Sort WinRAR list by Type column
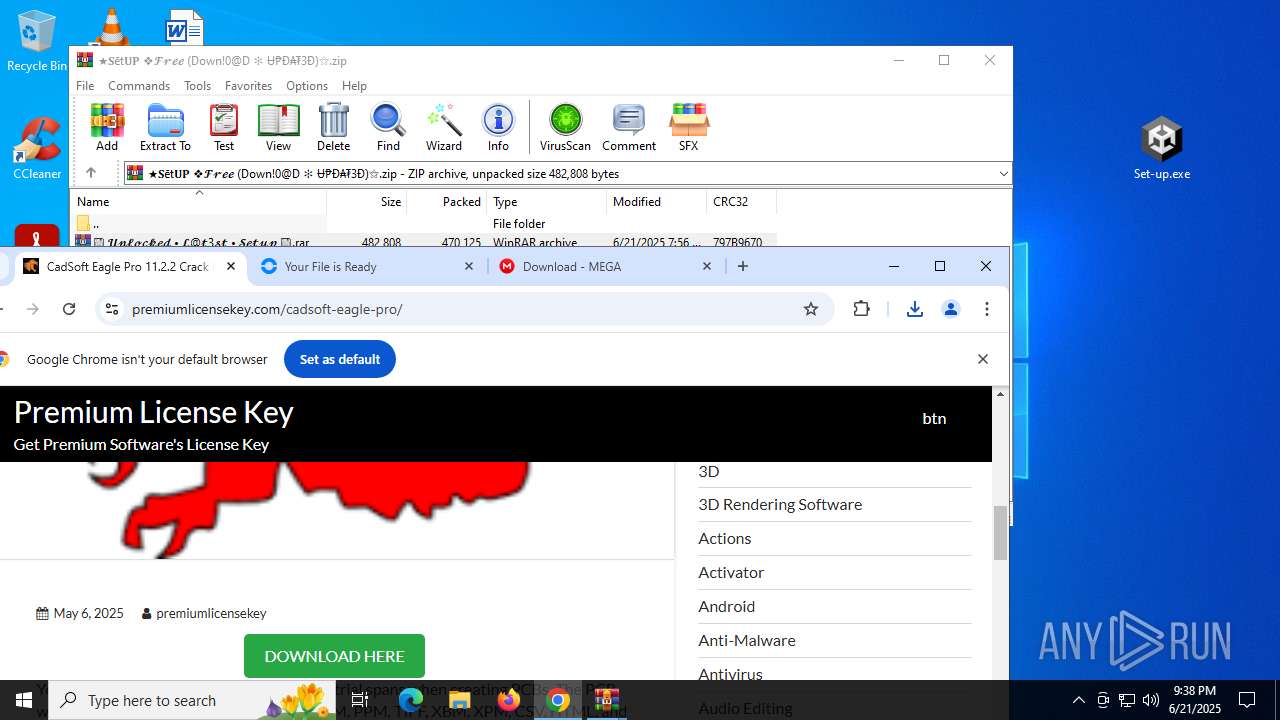 tap(546, 202)
